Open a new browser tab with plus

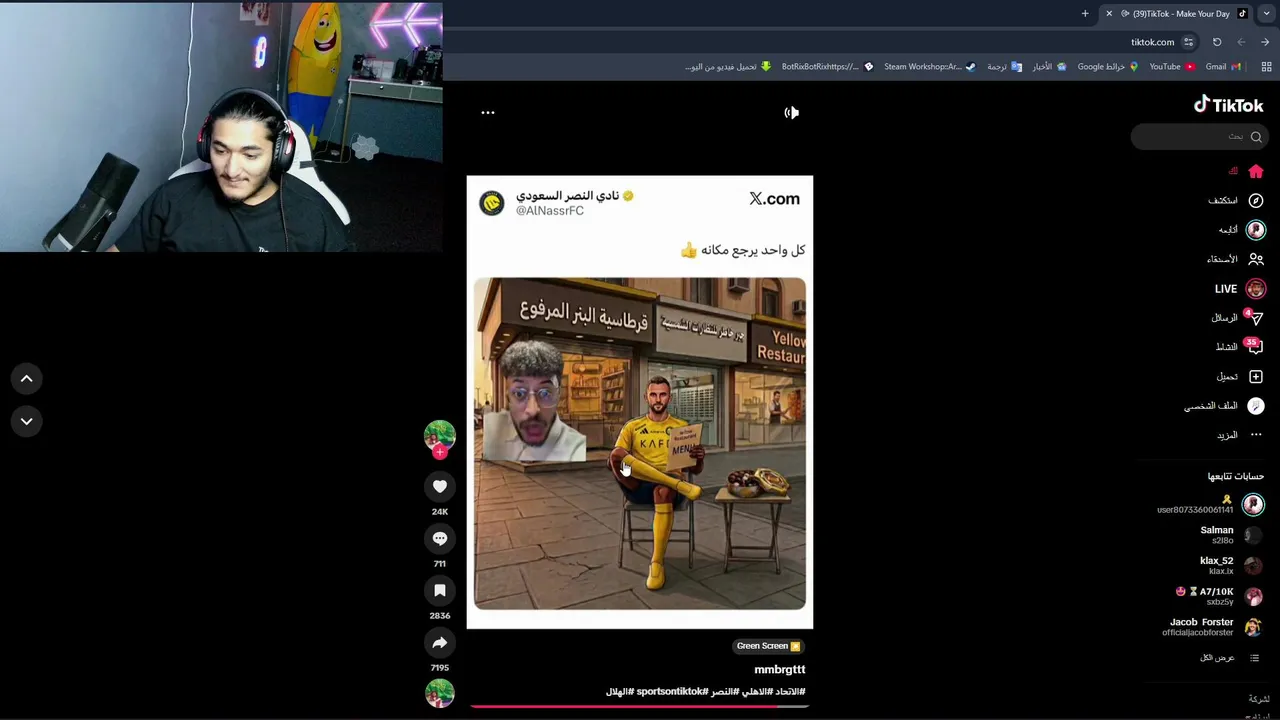coord(1085,14)
